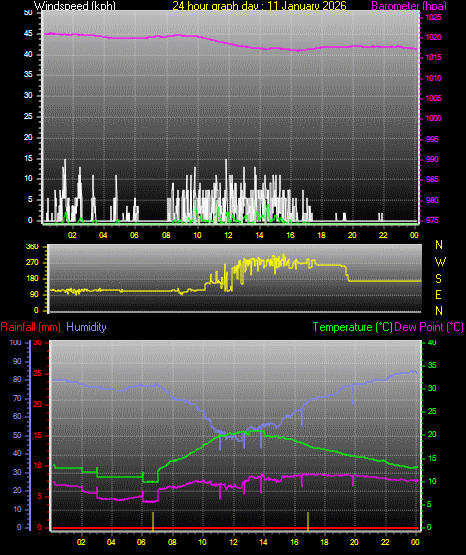This screenshot has width=466, height=555.
Task: Click the Rainfall (mm) legend label
Action: (x=30, y=327)
